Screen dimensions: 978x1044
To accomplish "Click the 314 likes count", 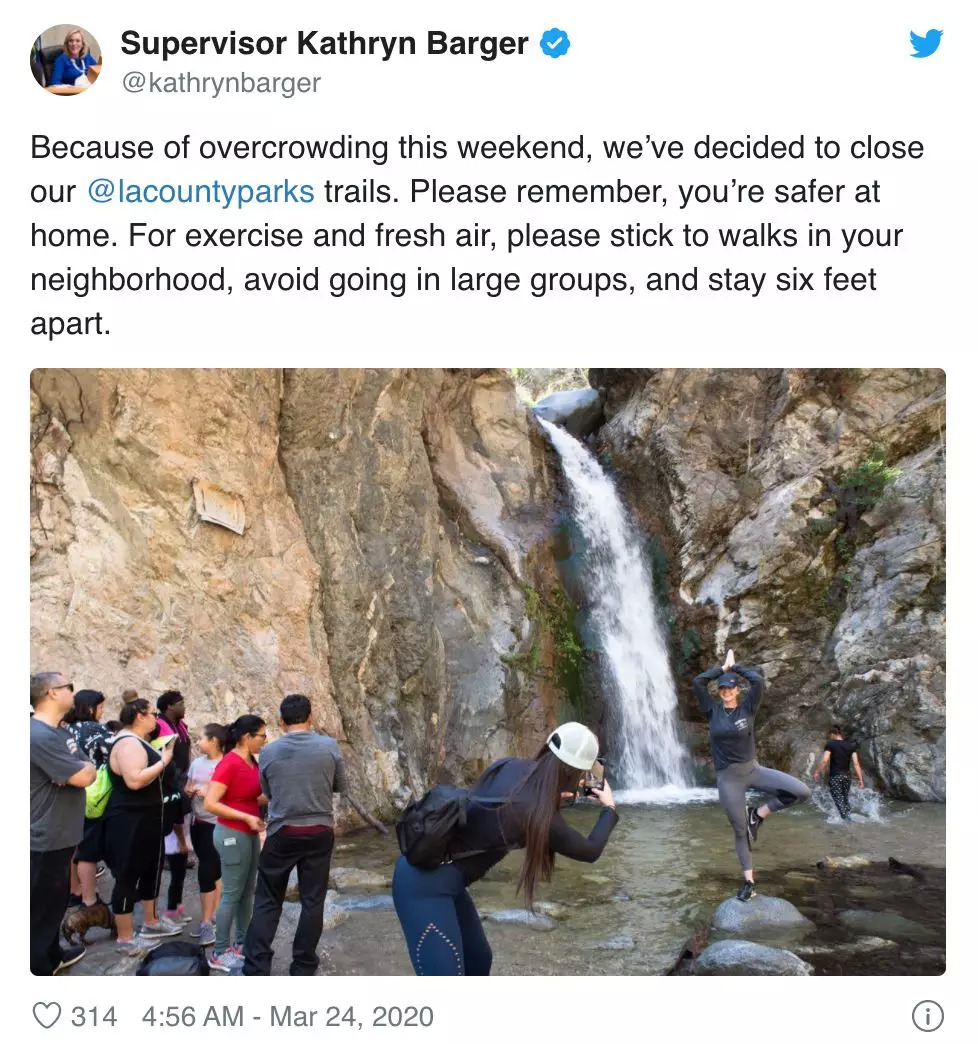I will tap(94, 1017).
